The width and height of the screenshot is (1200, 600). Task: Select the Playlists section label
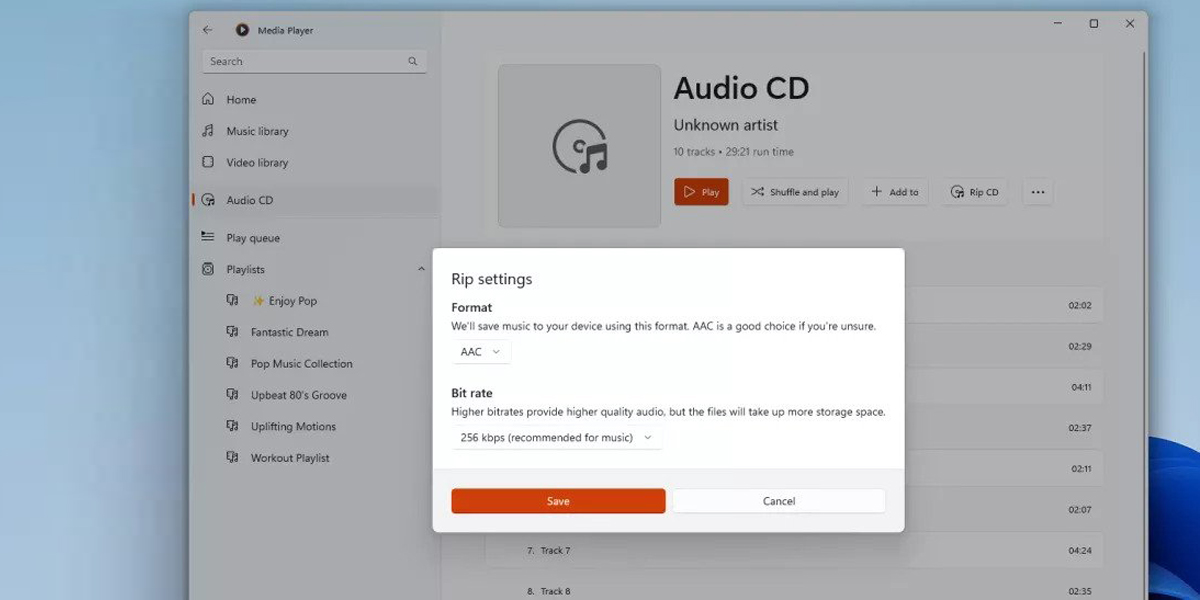tap(245, 269)
